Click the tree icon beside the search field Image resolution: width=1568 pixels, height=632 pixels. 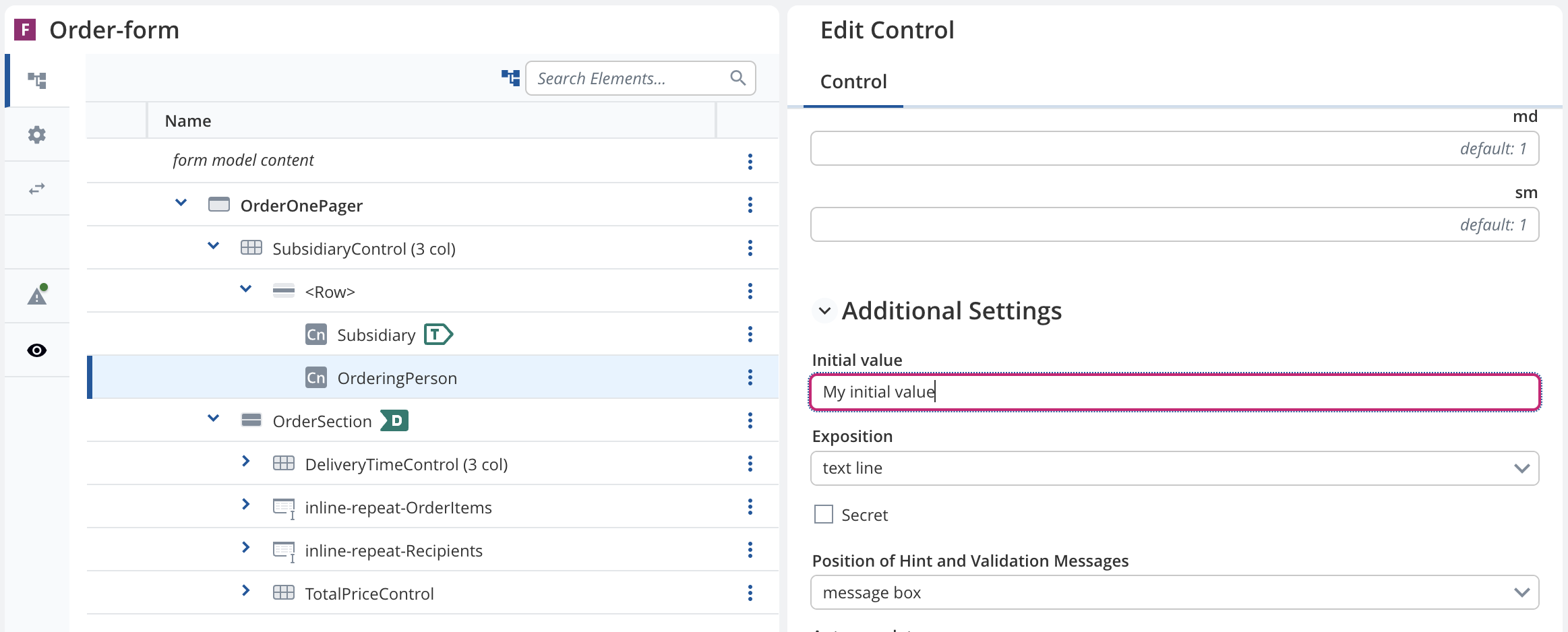510,78
